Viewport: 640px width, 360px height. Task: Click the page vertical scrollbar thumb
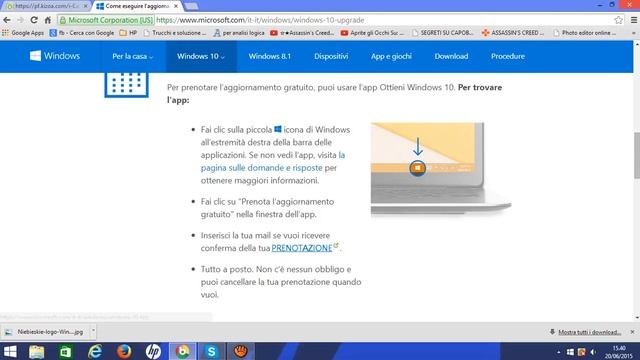(x=637, y=156)
